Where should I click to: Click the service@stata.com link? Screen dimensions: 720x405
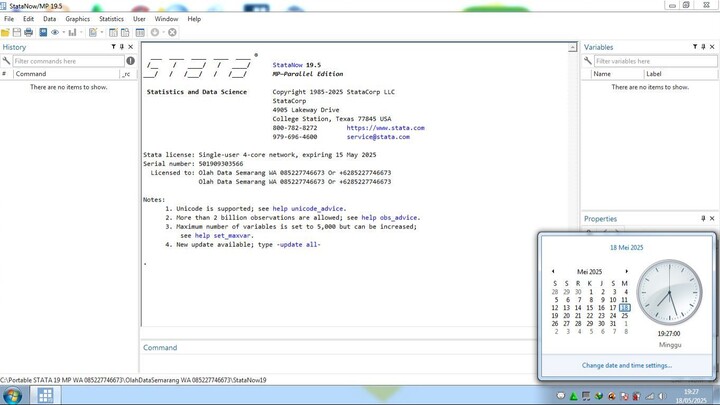pos(378,137)
